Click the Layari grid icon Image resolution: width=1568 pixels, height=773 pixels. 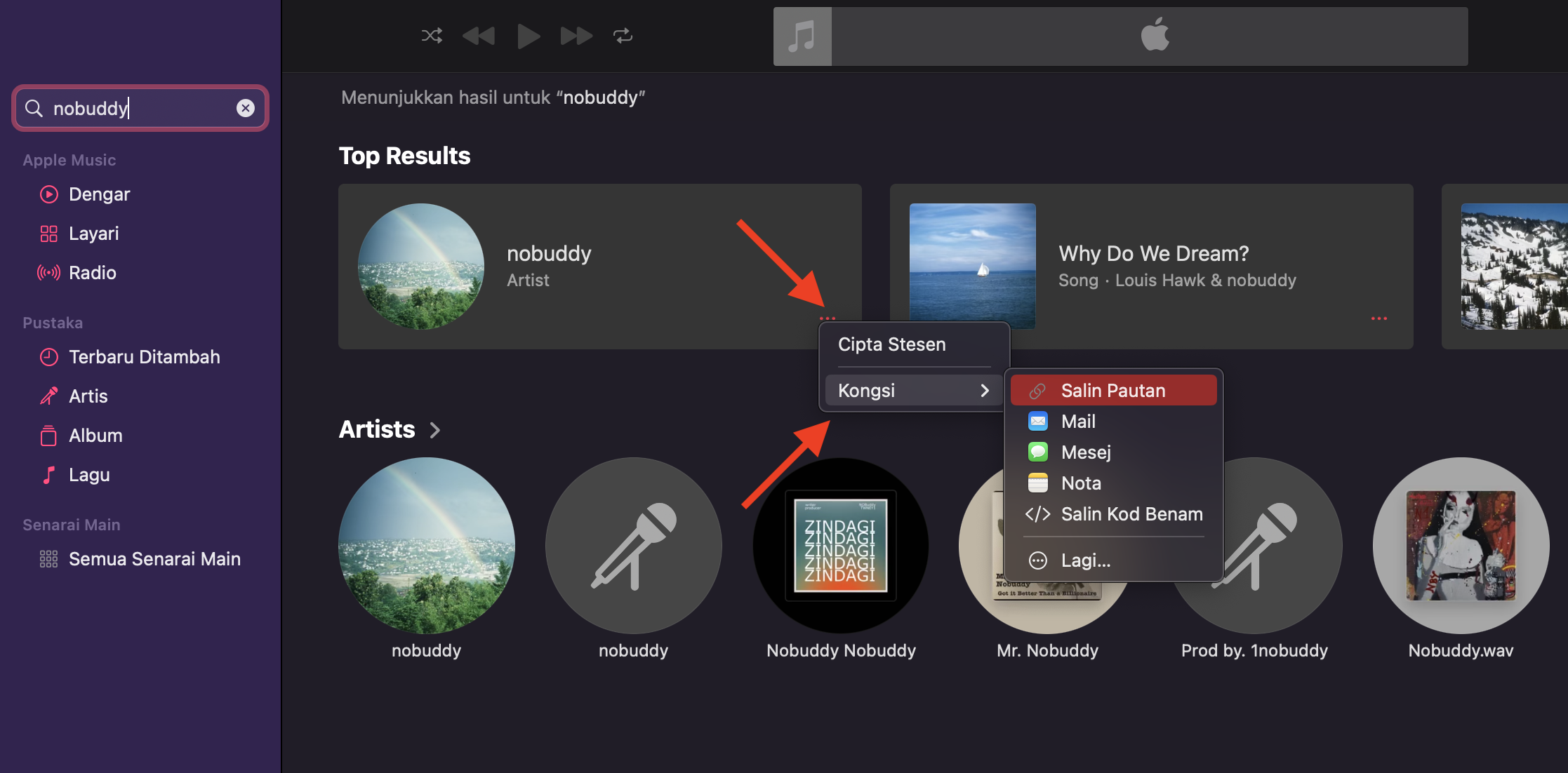48,234
